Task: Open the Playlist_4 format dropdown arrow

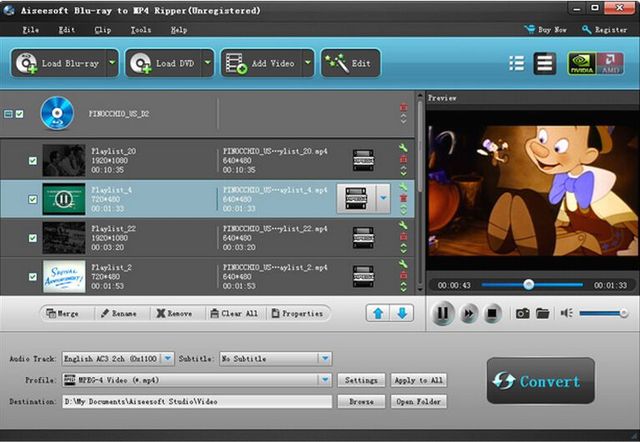Action: pos(383,198)
